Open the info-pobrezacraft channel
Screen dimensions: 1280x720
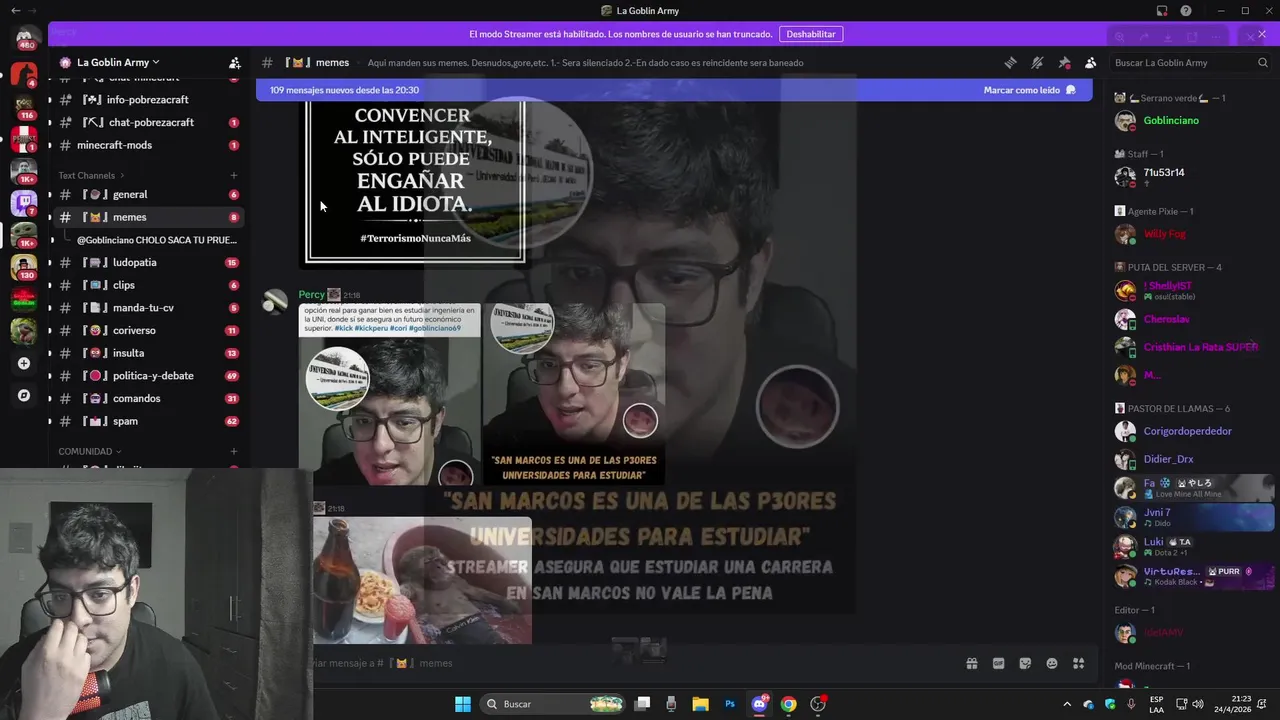click(x=148, y=100)
